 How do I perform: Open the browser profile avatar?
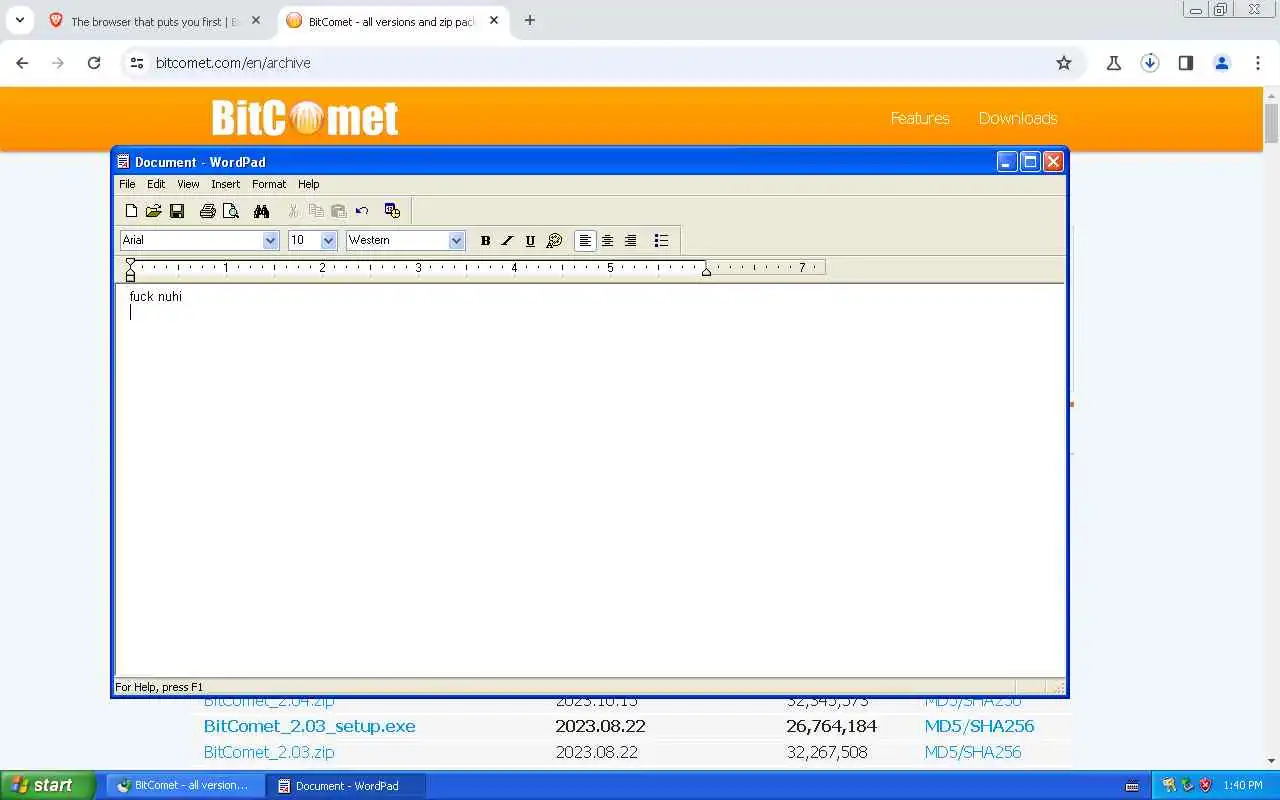(x=1222, y=63)
